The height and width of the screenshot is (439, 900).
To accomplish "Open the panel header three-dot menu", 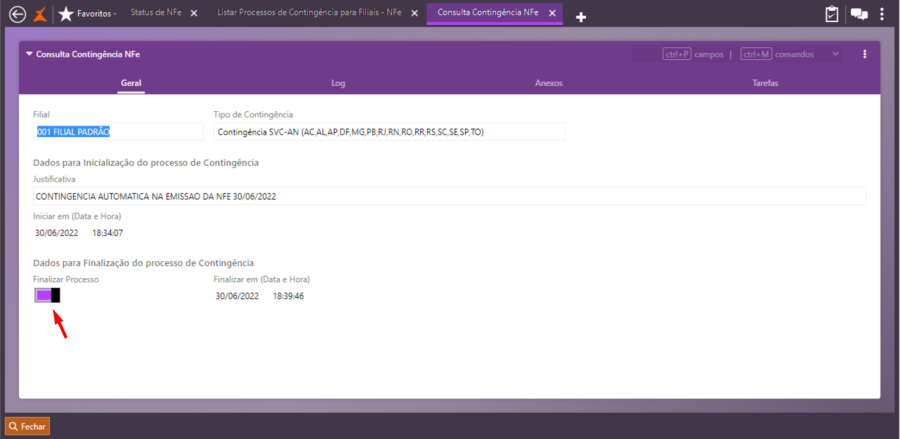I will pos(865,55).
